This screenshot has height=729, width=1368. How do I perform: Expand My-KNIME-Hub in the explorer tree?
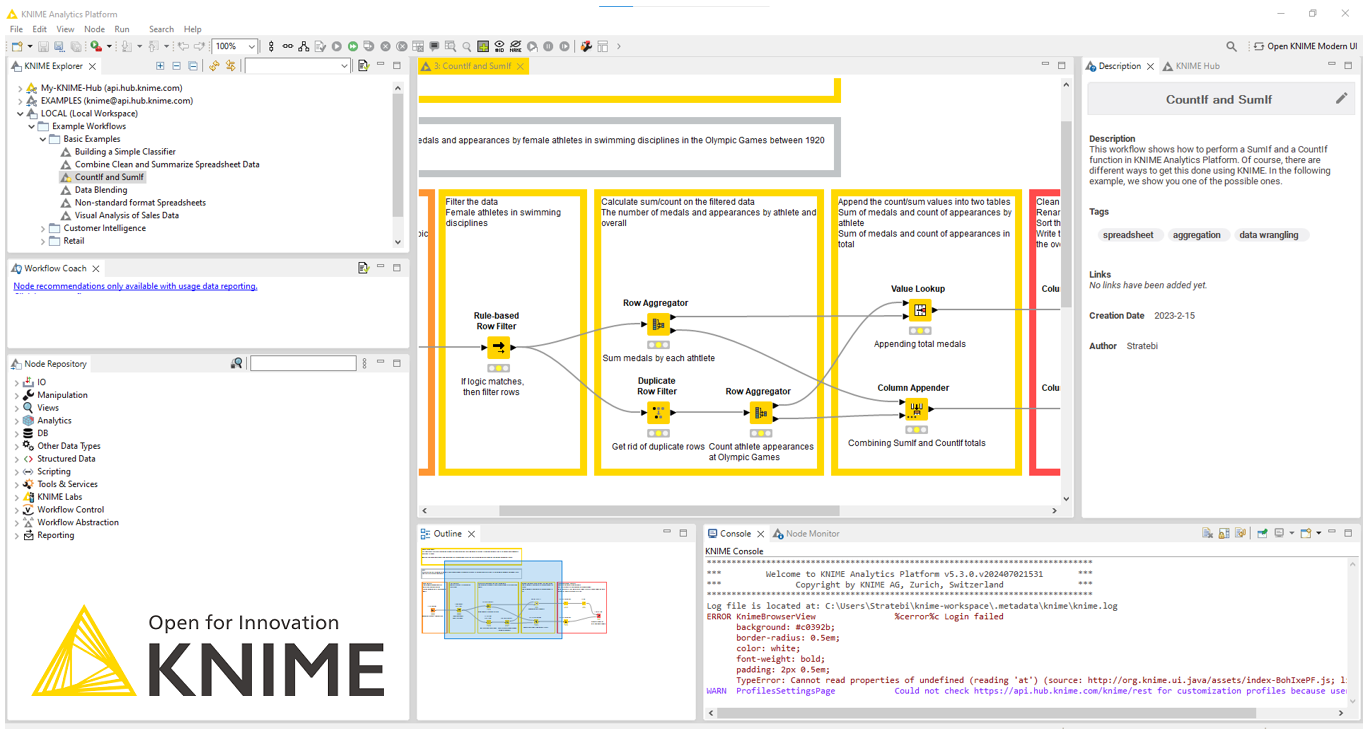[x=20, y=88]
